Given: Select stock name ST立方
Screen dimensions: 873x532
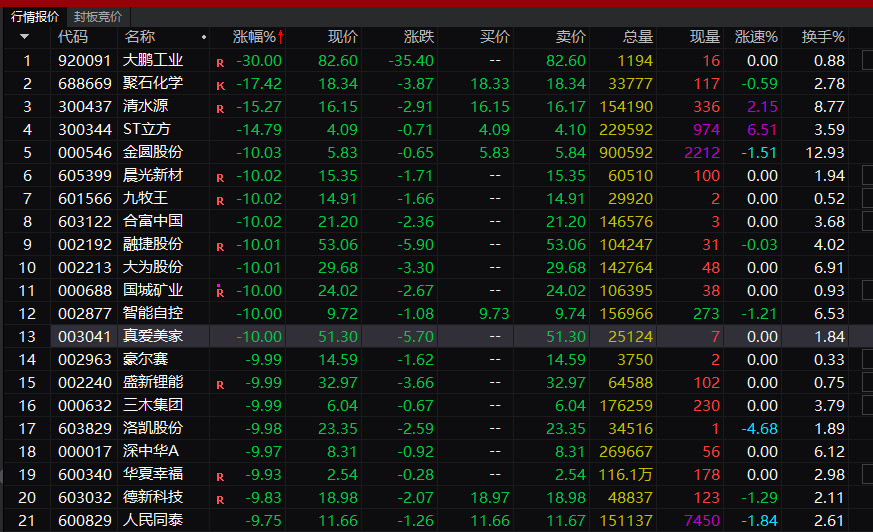Looking at the screenshot, I should tap(146, 129).
